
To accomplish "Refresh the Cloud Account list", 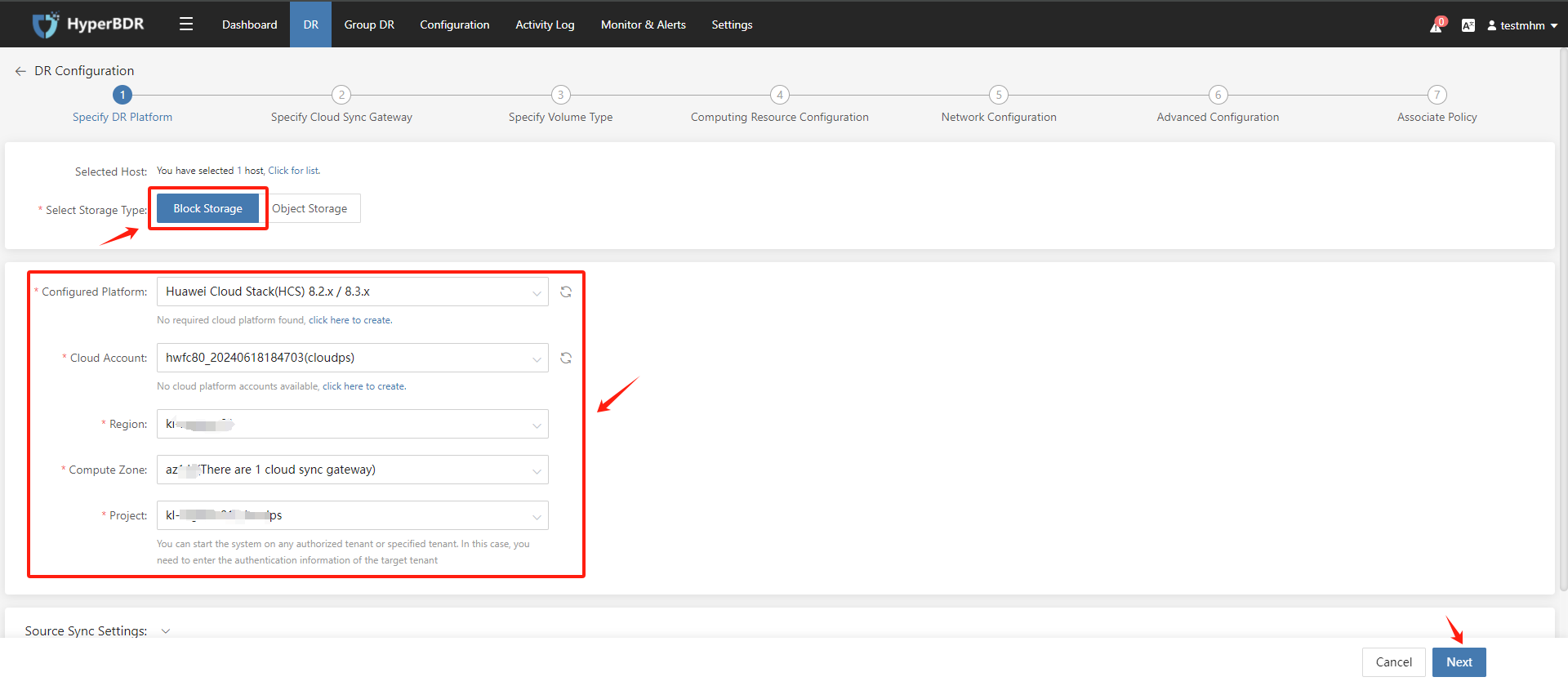I will pos(566,358).
